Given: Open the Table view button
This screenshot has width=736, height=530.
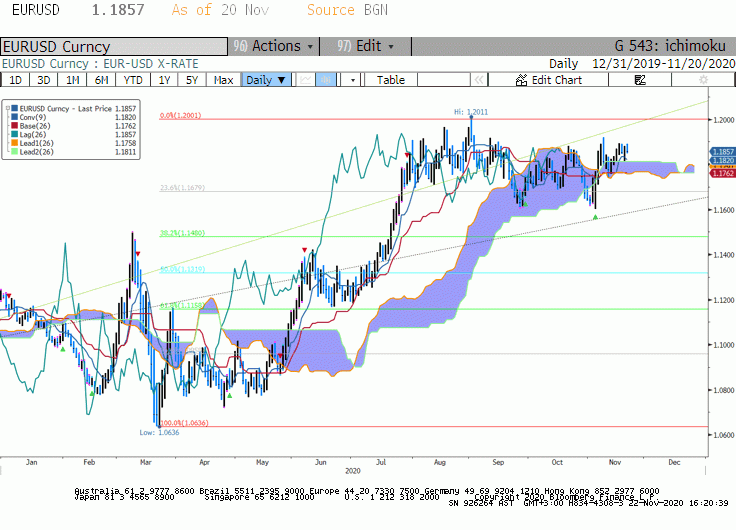Looking at the screenshot, I should tap(391, 80).
